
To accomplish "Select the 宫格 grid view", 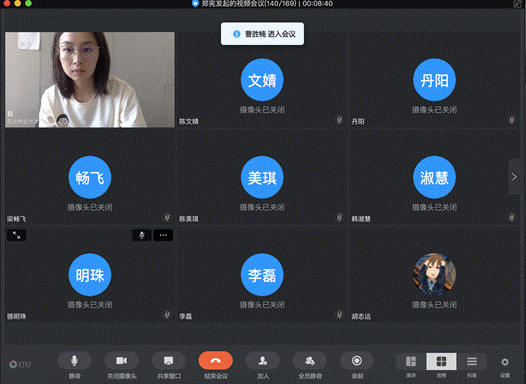I will click(x=441, y=362).
